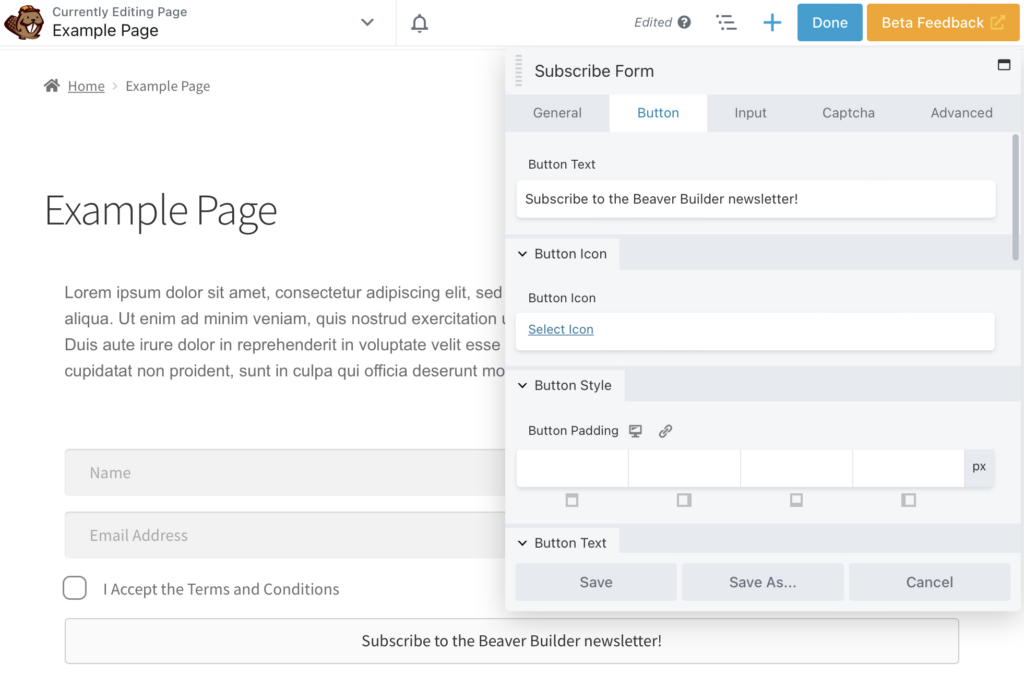The image size is (1024, 687).
Task: Focus the bottom padding input
Action: coord(796,468)
